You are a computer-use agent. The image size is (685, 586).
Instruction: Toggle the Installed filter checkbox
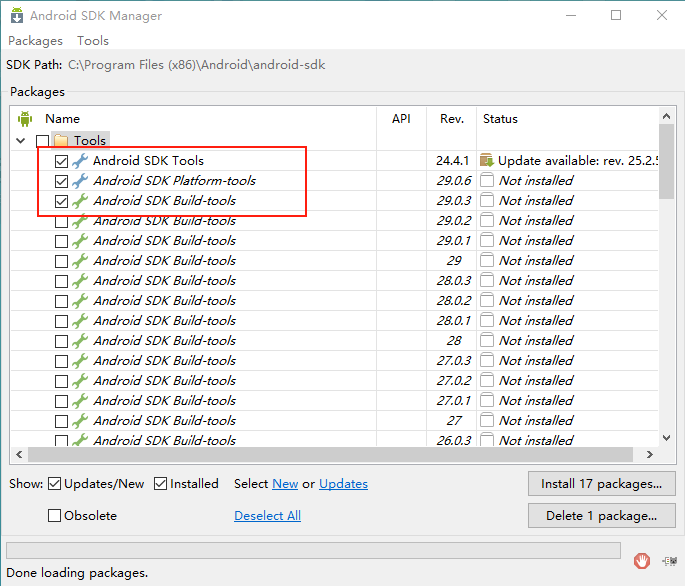161,484
